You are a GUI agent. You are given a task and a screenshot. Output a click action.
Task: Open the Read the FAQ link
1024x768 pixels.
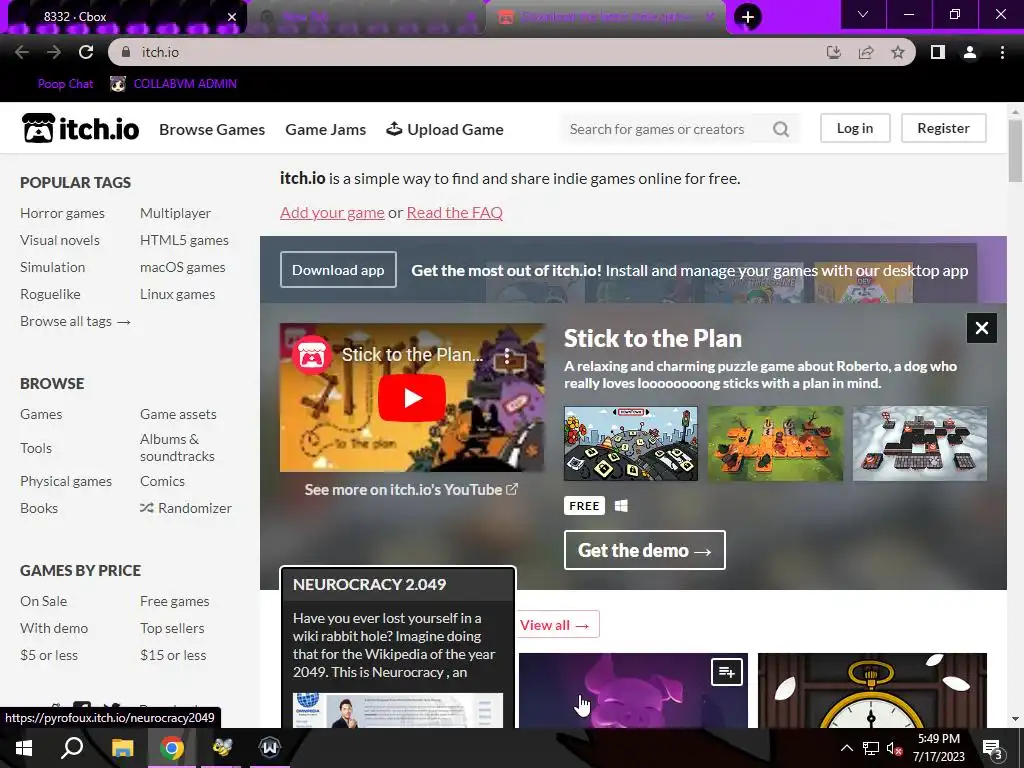[x=455, y=212]
